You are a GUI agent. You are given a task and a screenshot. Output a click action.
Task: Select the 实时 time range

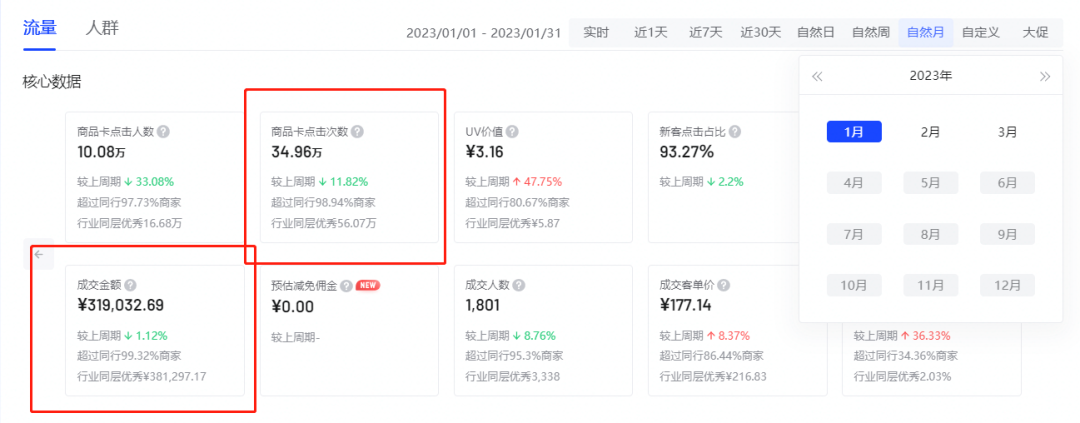(596, 32)
